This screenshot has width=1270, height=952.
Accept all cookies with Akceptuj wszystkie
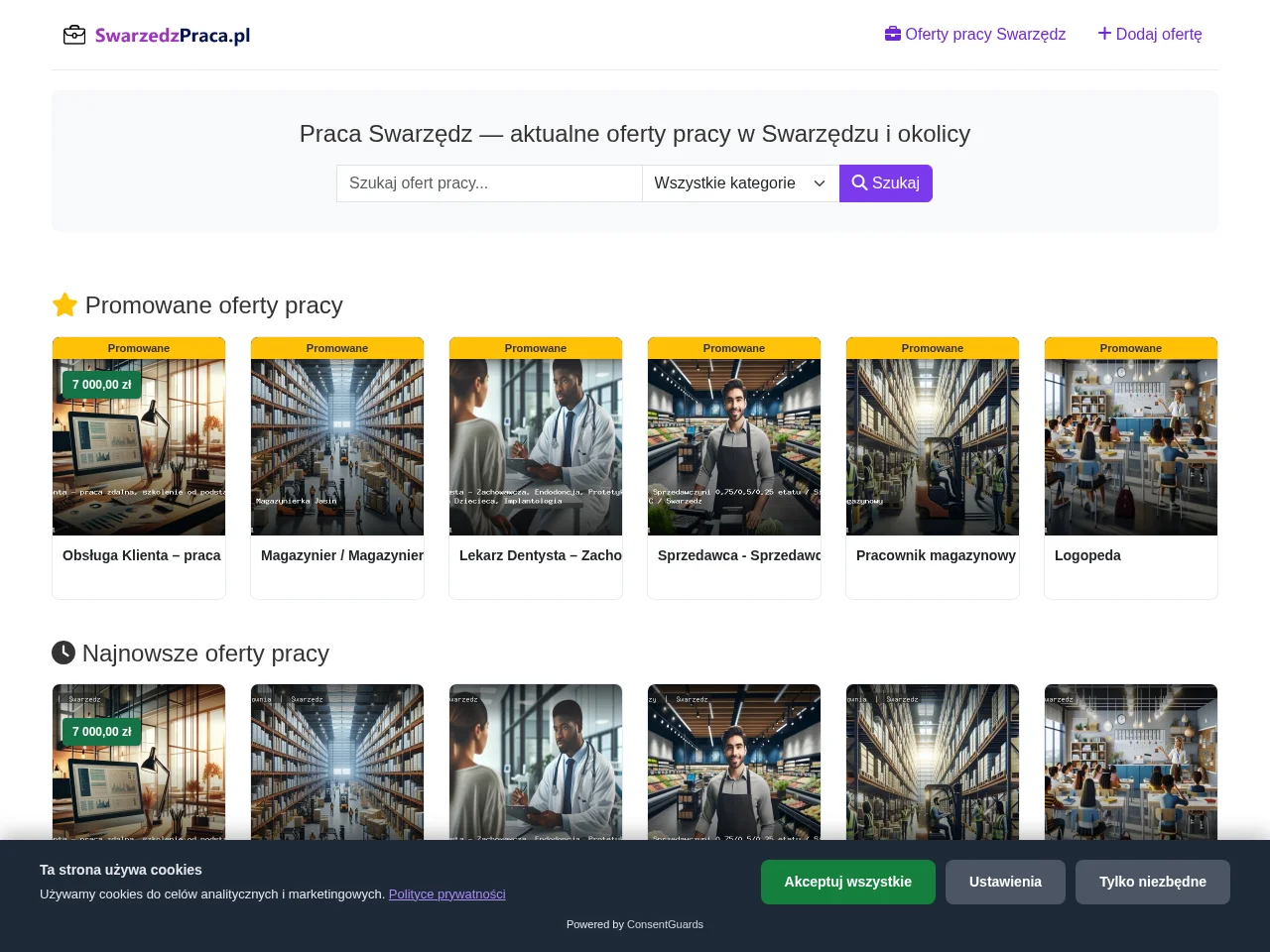[848, 882]
